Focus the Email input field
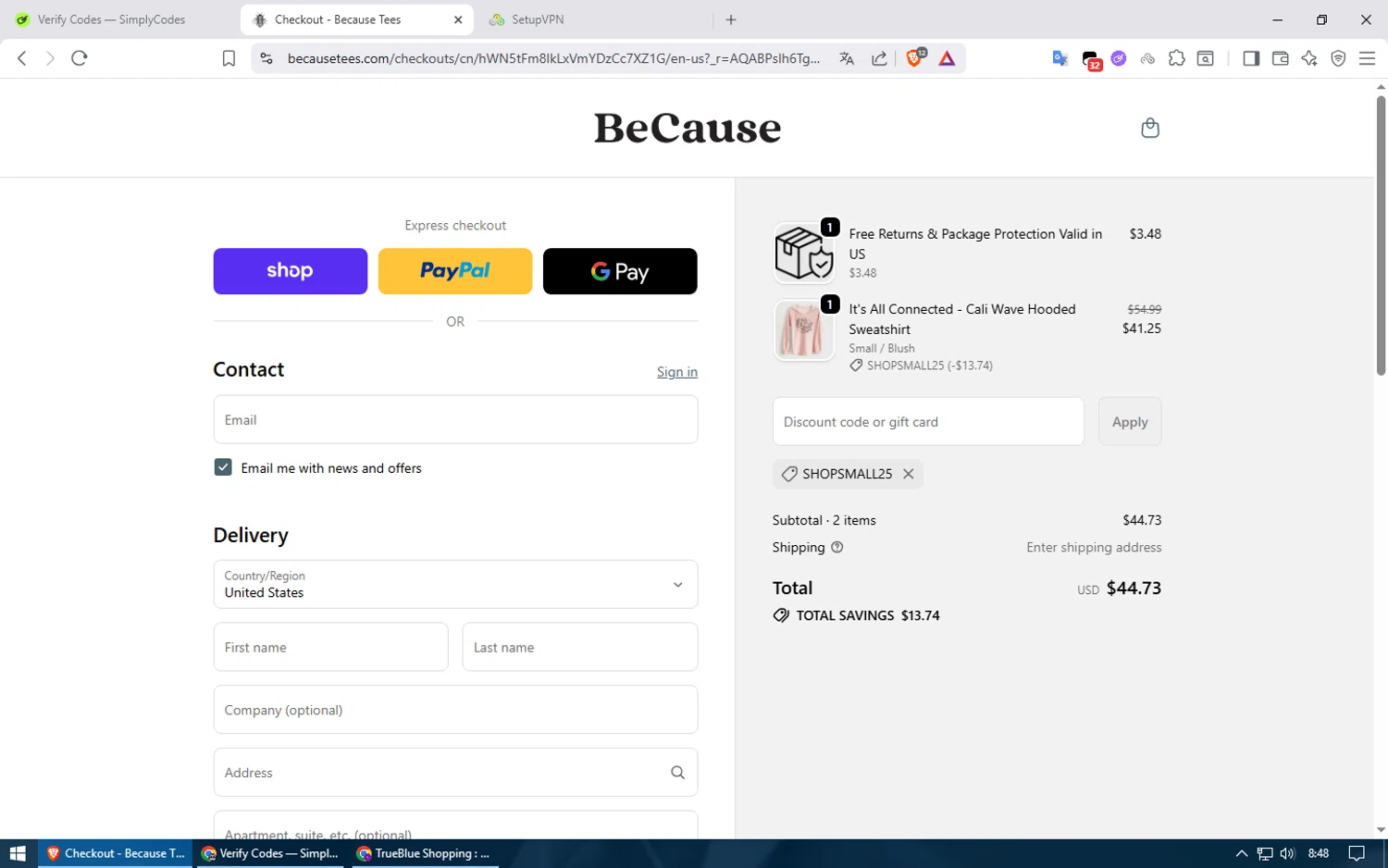Screen dimensions: 1388x868 coord(455,420)
